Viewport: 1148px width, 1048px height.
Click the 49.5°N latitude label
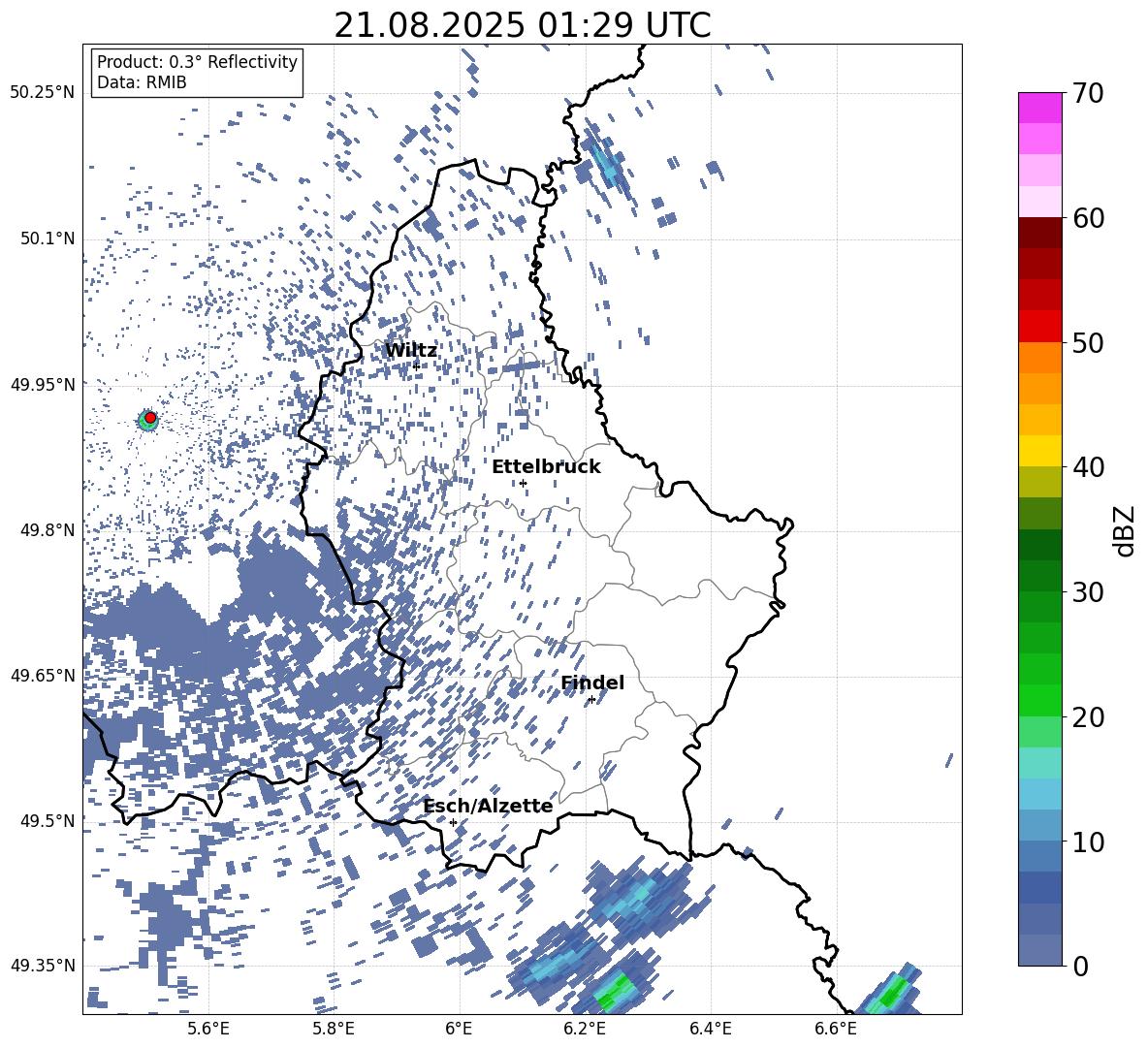(x=47, y=820)
